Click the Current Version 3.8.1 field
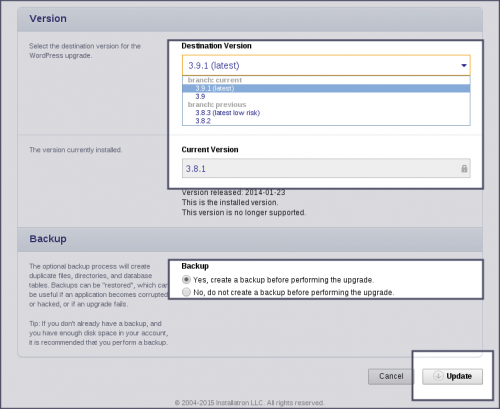The width and height of the screenshot is (500, 409). tap(326, 168)
